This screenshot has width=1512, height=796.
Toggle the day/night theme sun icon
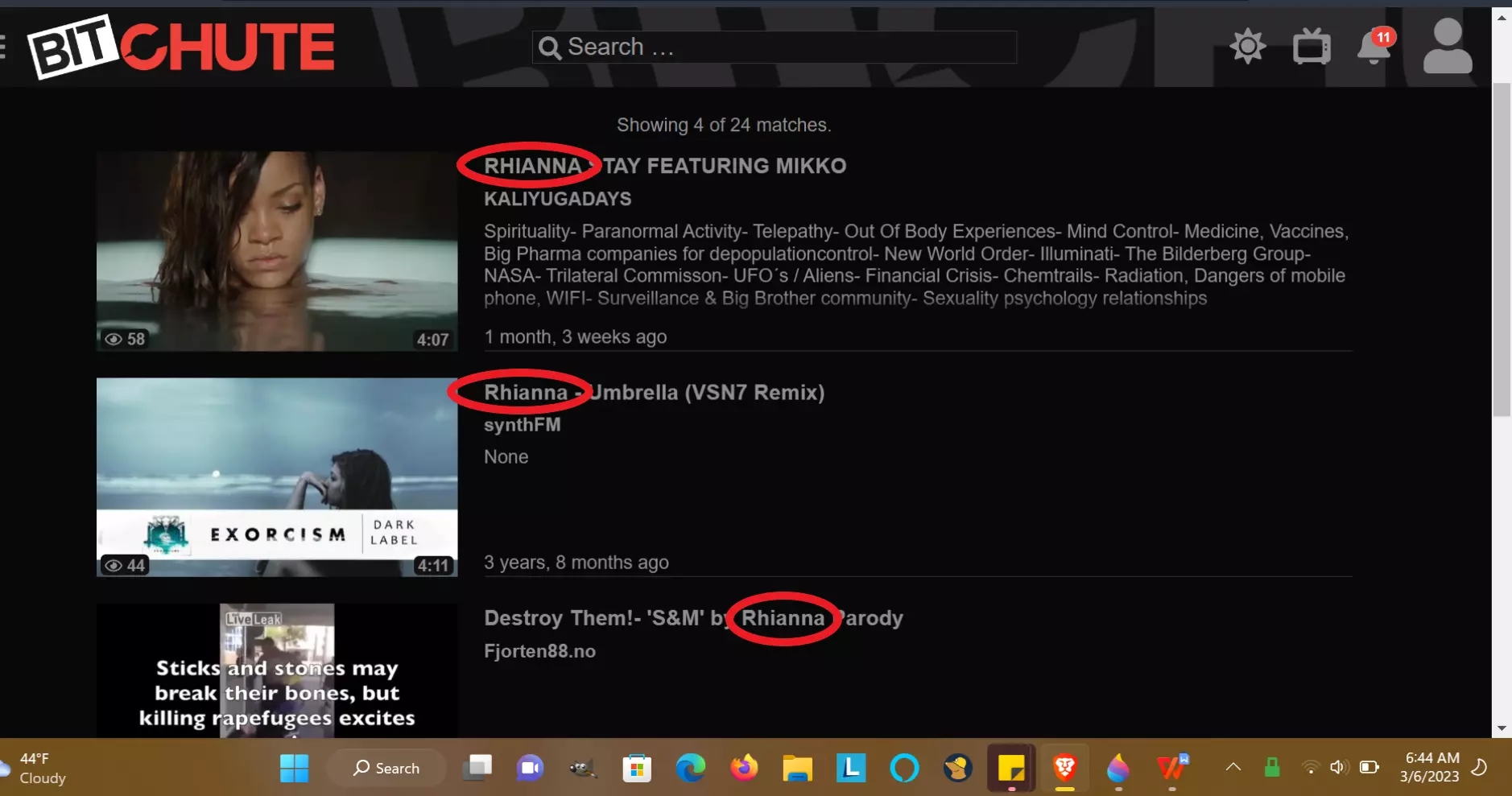(x=1247, y=47)
